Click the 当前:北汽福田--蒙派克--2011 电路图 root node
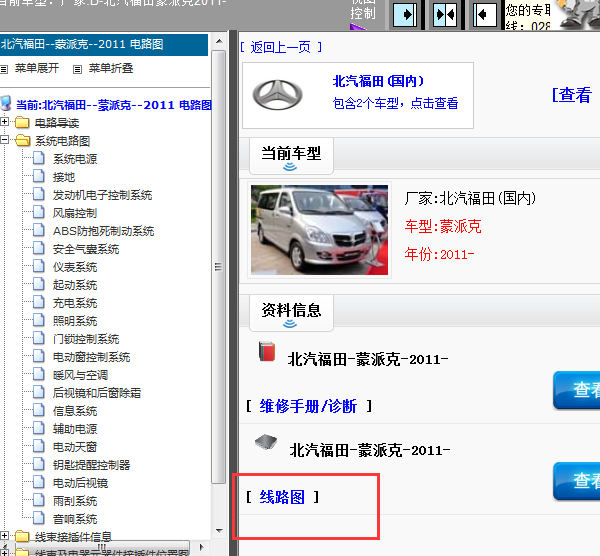The image size is (600, 556). tap(114, 105)
